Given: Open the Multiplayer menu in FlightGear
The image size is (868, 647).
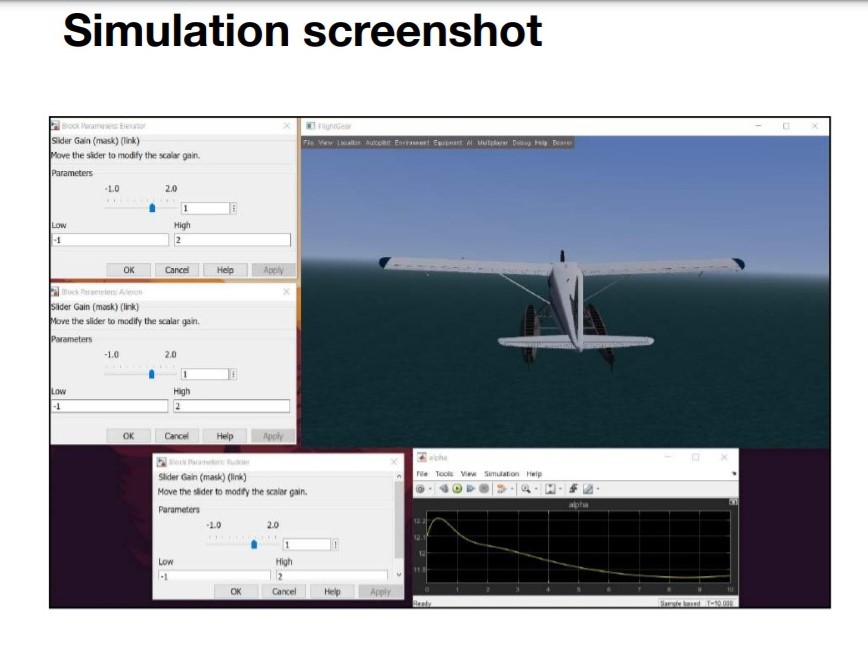Looking at the screenshot, I should [x=493, y=143].
